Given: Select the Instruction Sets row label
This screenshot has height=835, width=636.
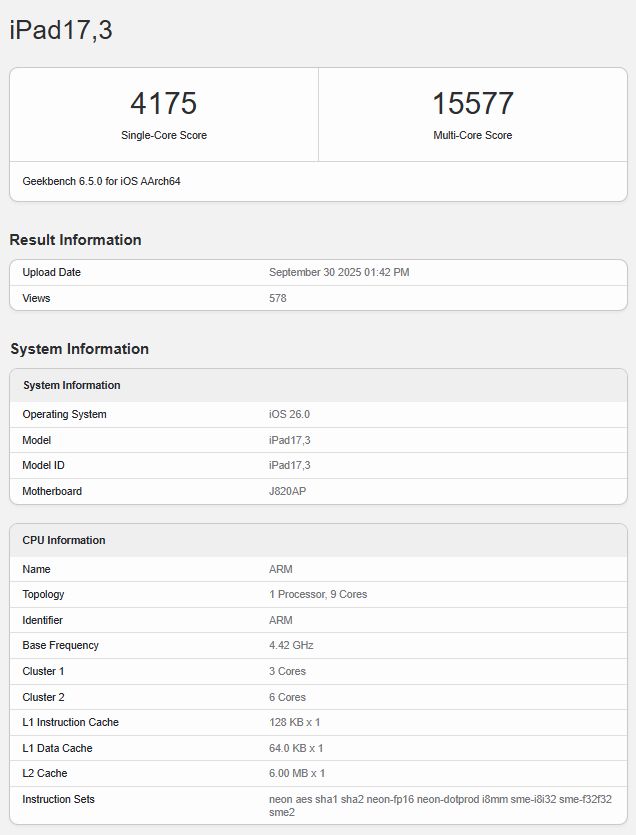Looking at the screenshot, I should pyautogui.click(x=58, y=799).
